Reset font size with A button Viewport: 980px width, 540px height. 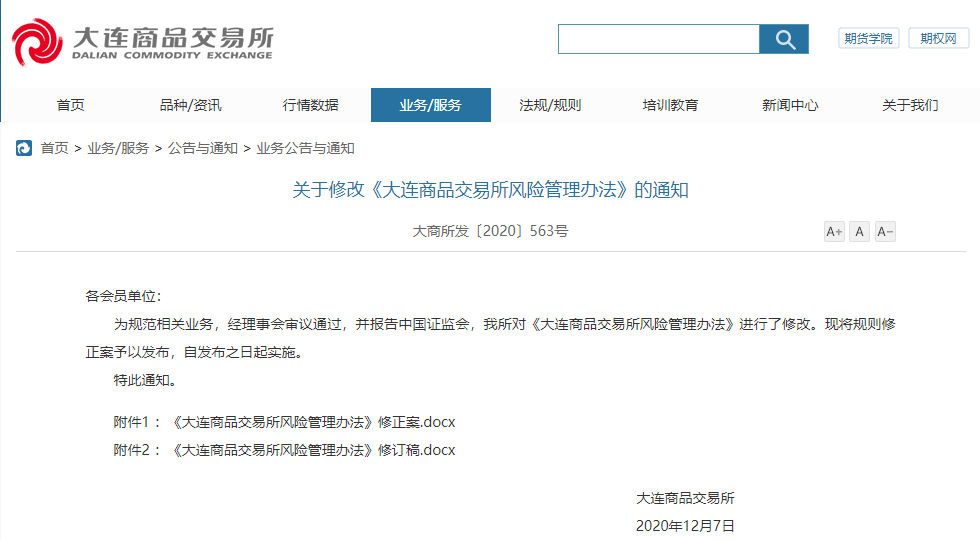(859, 232)
